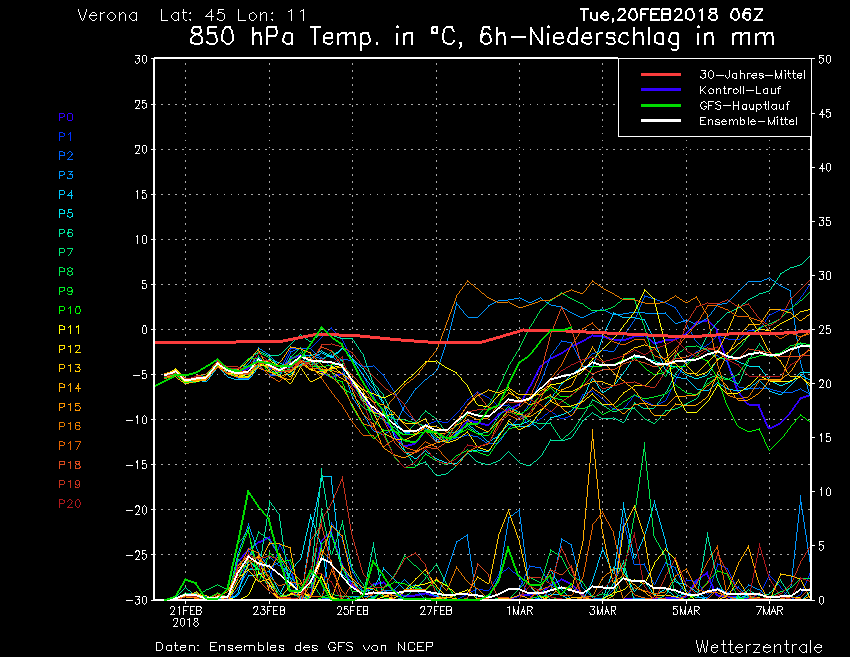Click the red 30-Jahres-Mittel legend line
This screenshot has width=850, height=657.
pyautogui.click(x=661, y=74)
